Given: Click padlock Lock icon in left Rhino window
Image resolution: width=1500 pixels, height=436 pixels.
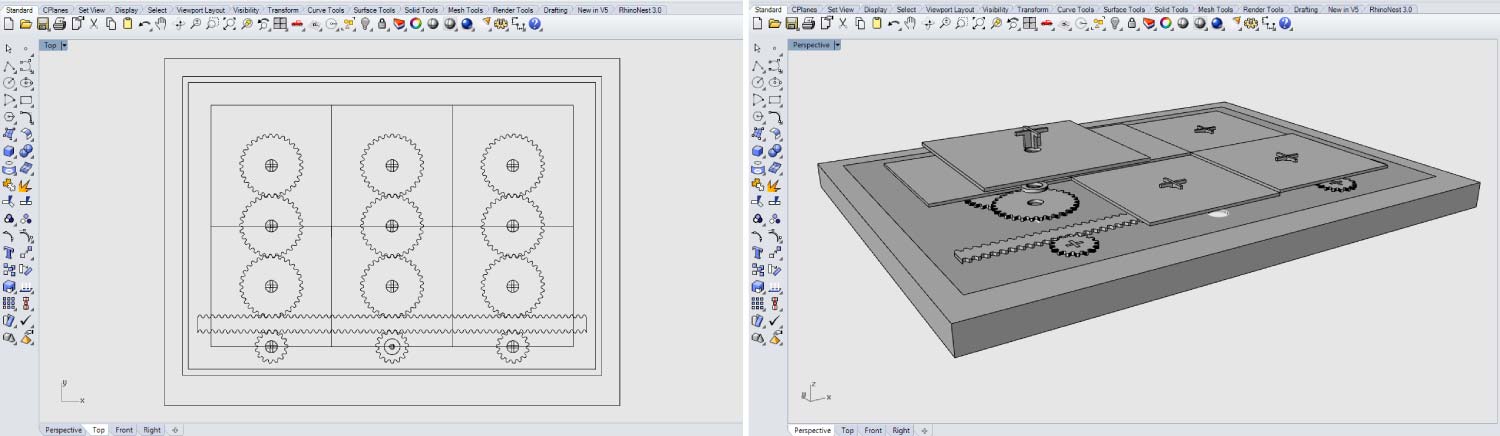Looking at the screenshot, I should pos(382,24).
